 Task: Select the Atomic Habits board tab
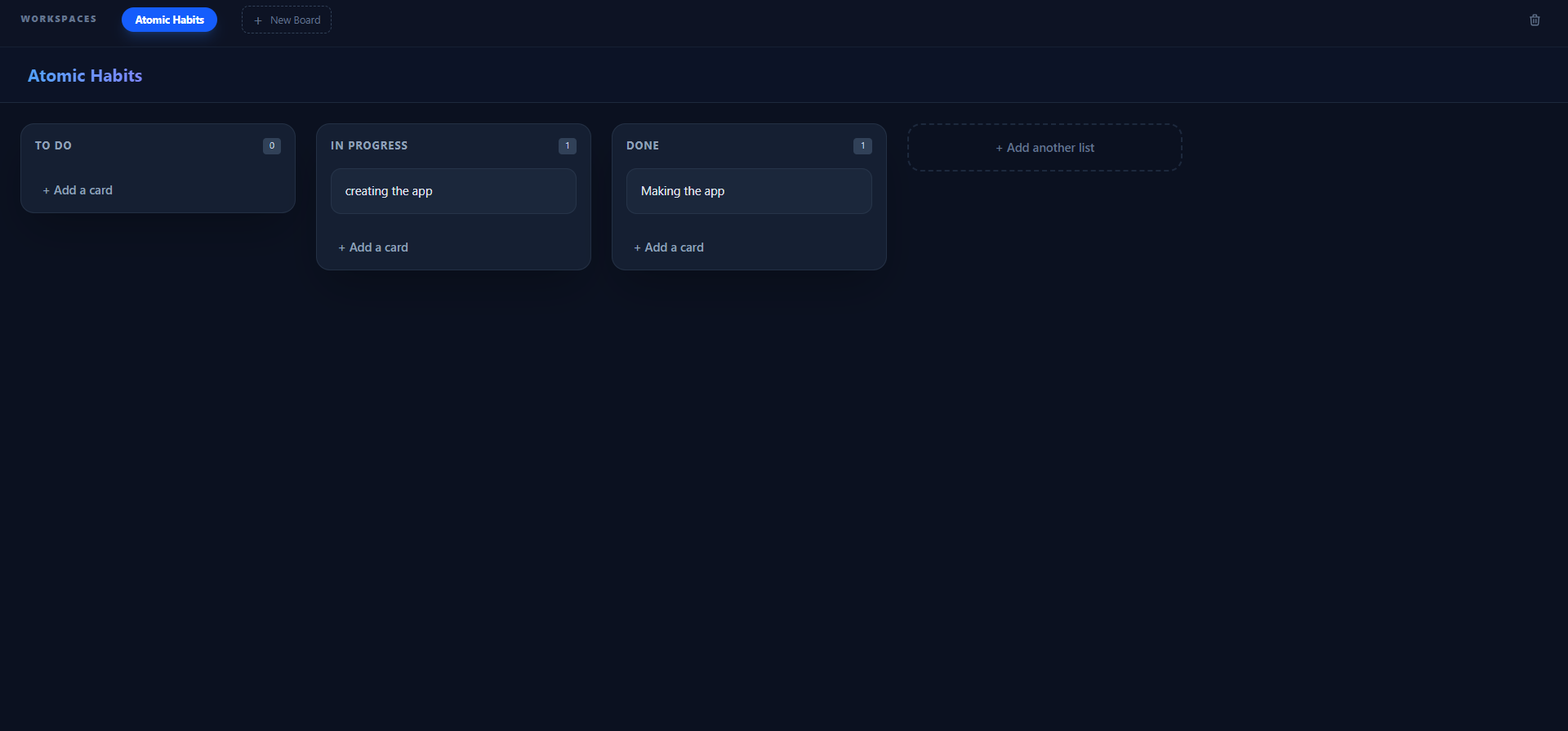tap(169, 20)
